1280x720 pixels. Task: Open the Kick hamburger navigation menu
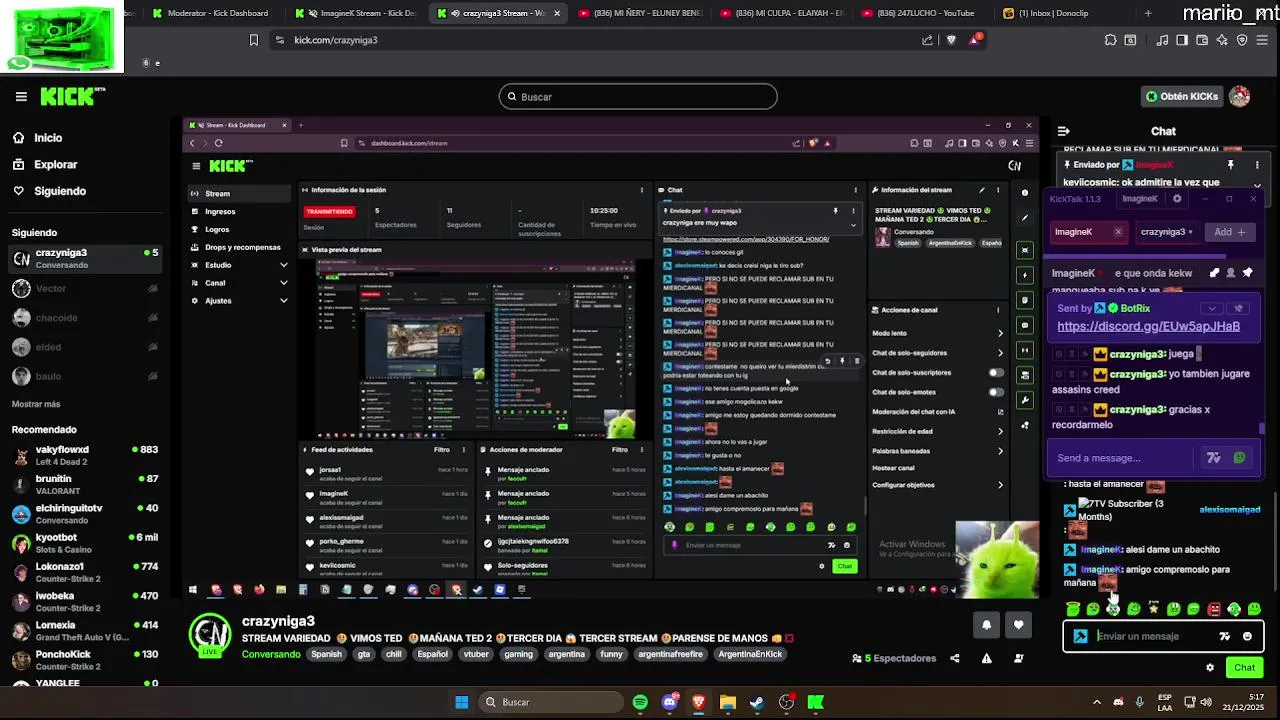pos(21,97)
